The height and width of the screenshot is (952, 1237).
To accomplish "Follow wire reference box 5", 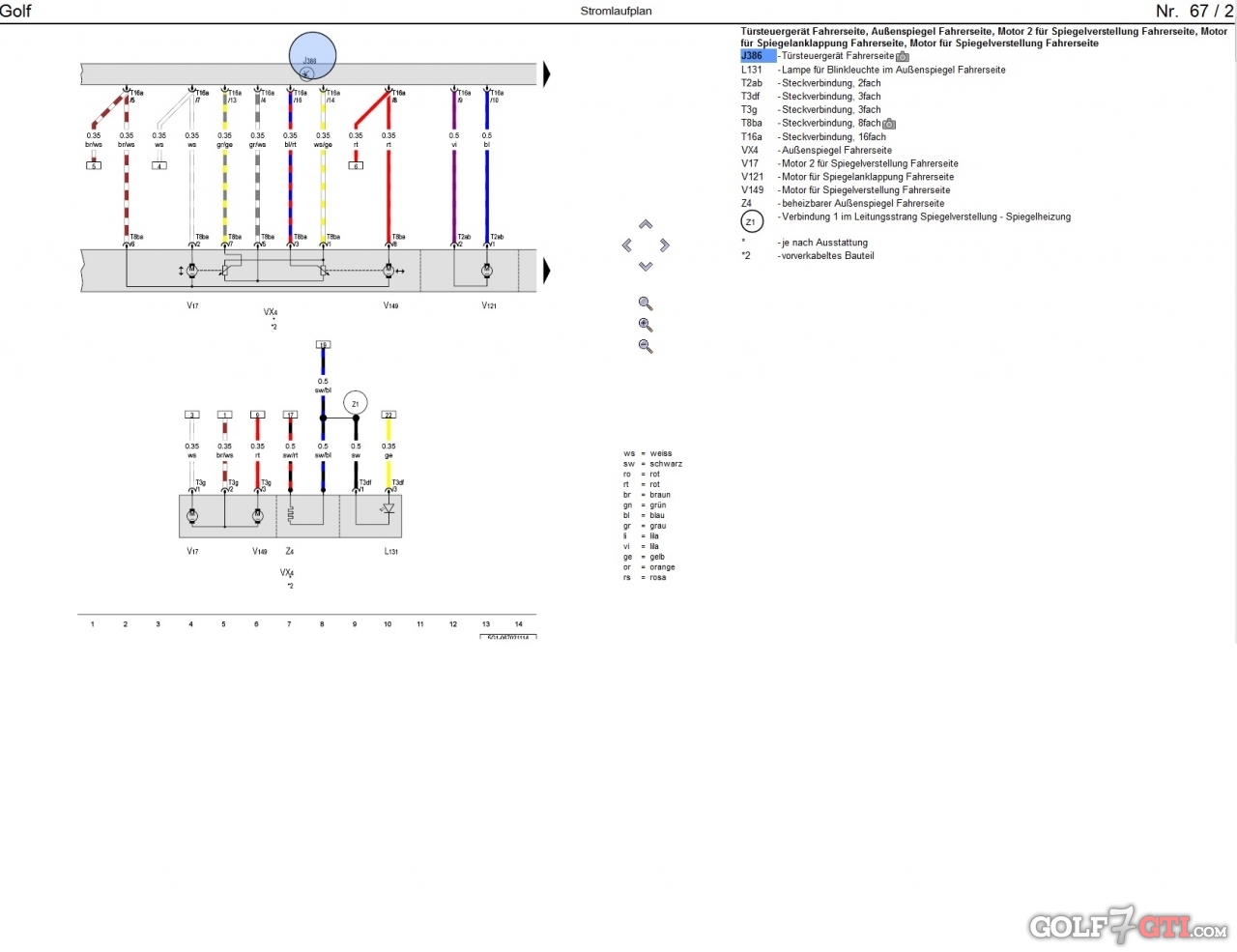I will click(x=94, y=166).
